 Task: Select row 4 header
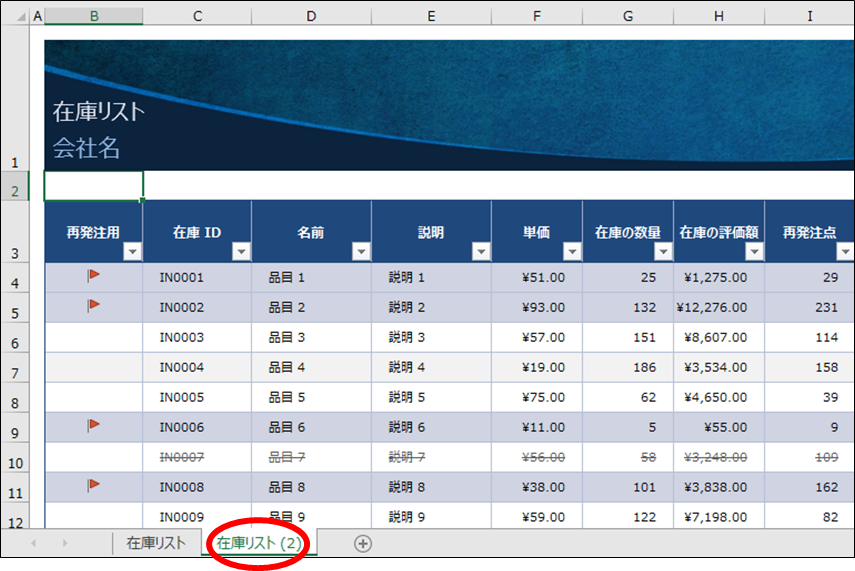[x=15, y=278]
